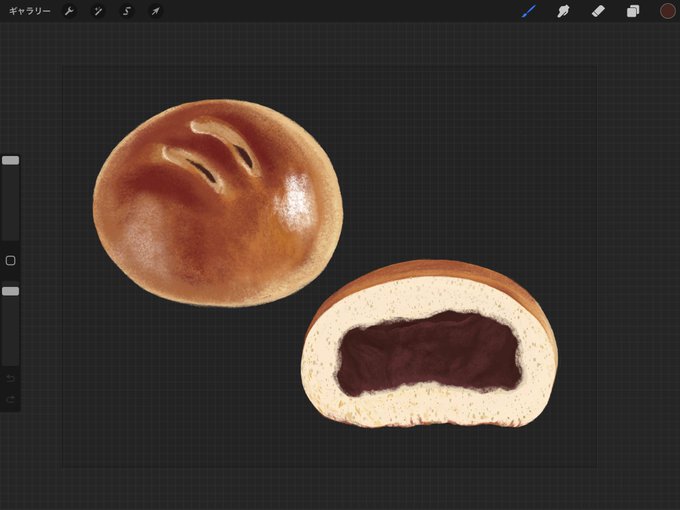Select the Smudge tool
The image size is (680, 510).
[x=563, y=11]
